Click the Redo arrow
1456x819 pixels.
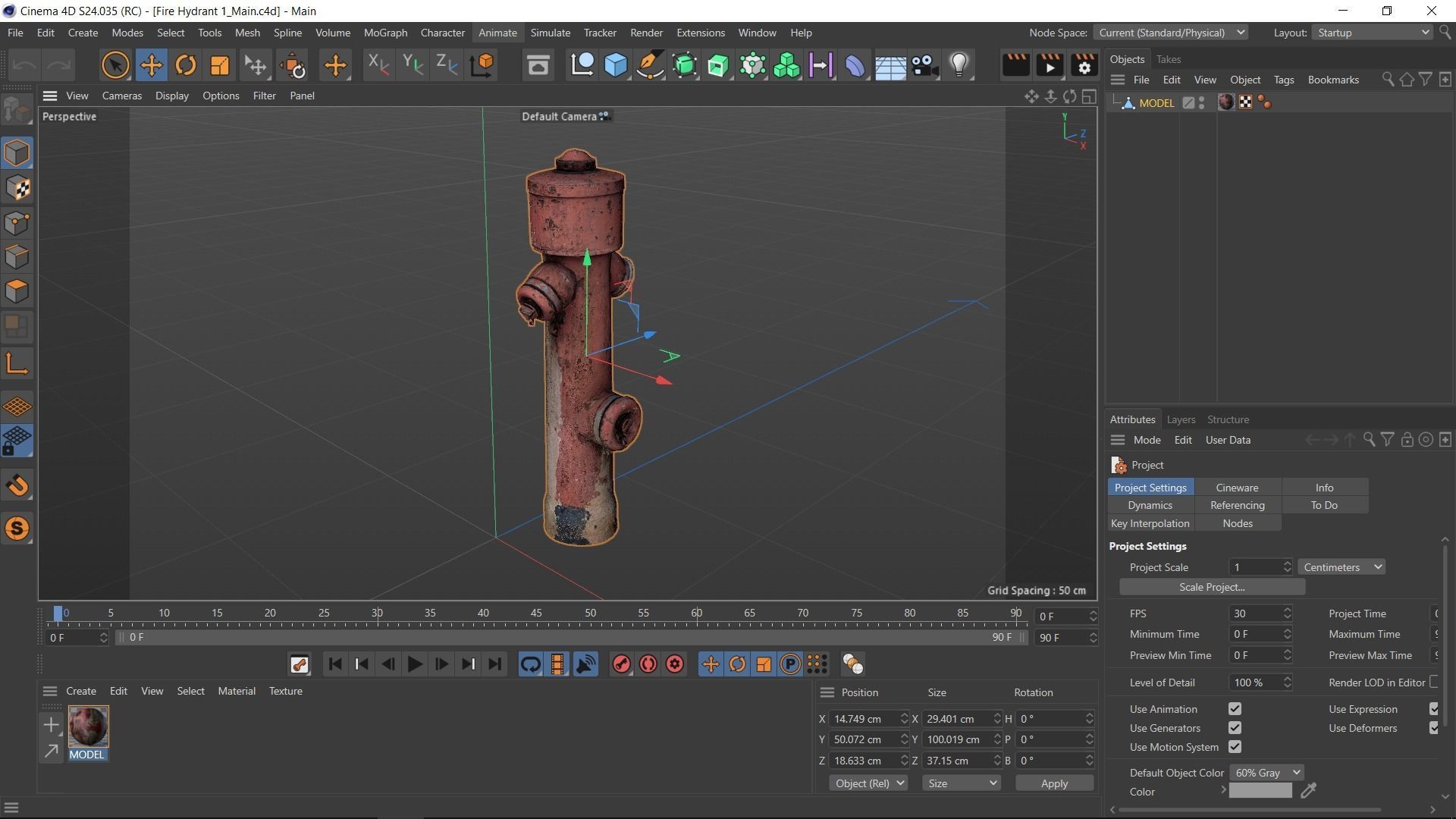58,65
